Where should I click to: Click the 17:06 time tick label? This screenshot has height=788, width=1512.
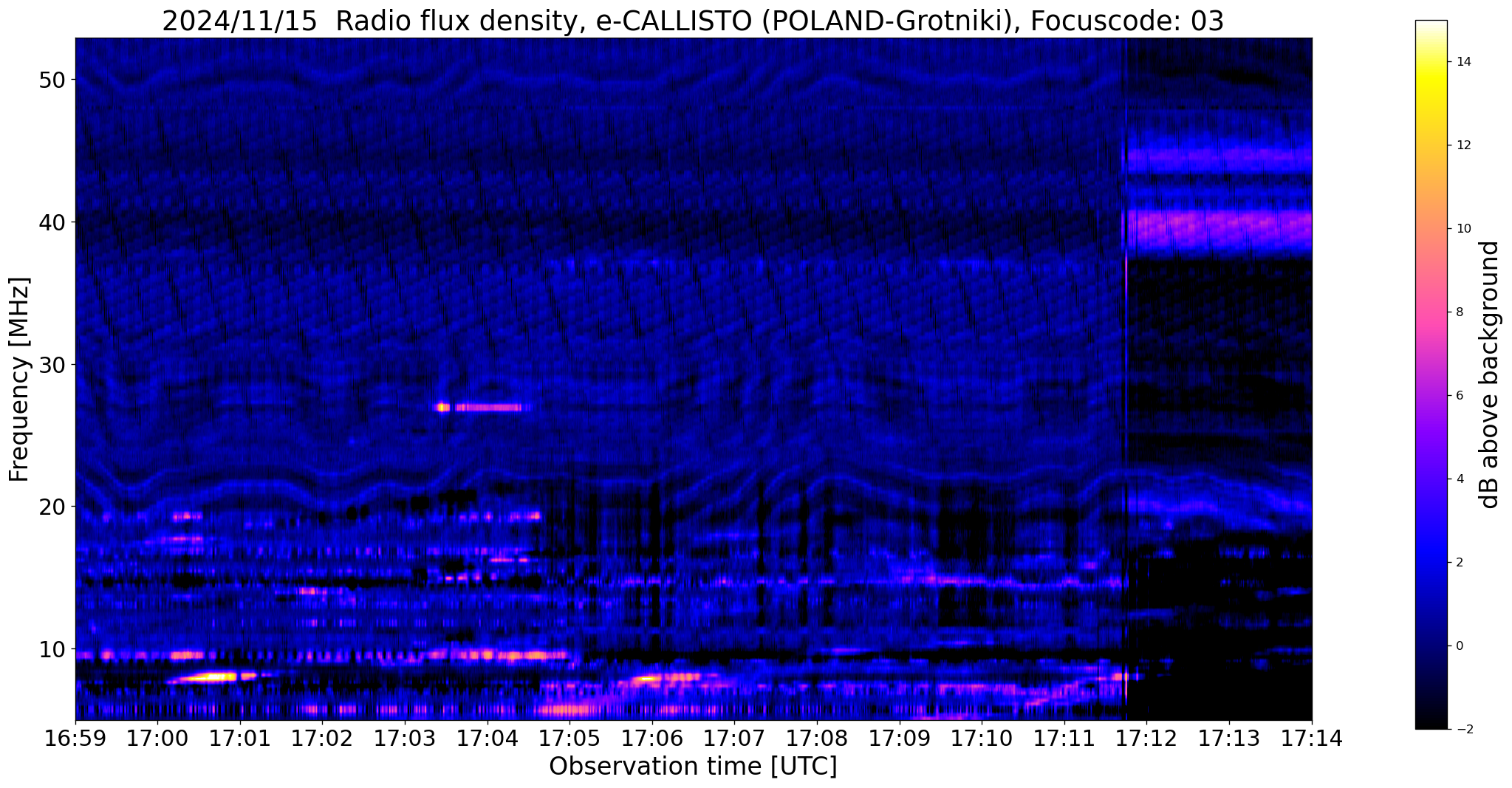click(x=652, y=738)
